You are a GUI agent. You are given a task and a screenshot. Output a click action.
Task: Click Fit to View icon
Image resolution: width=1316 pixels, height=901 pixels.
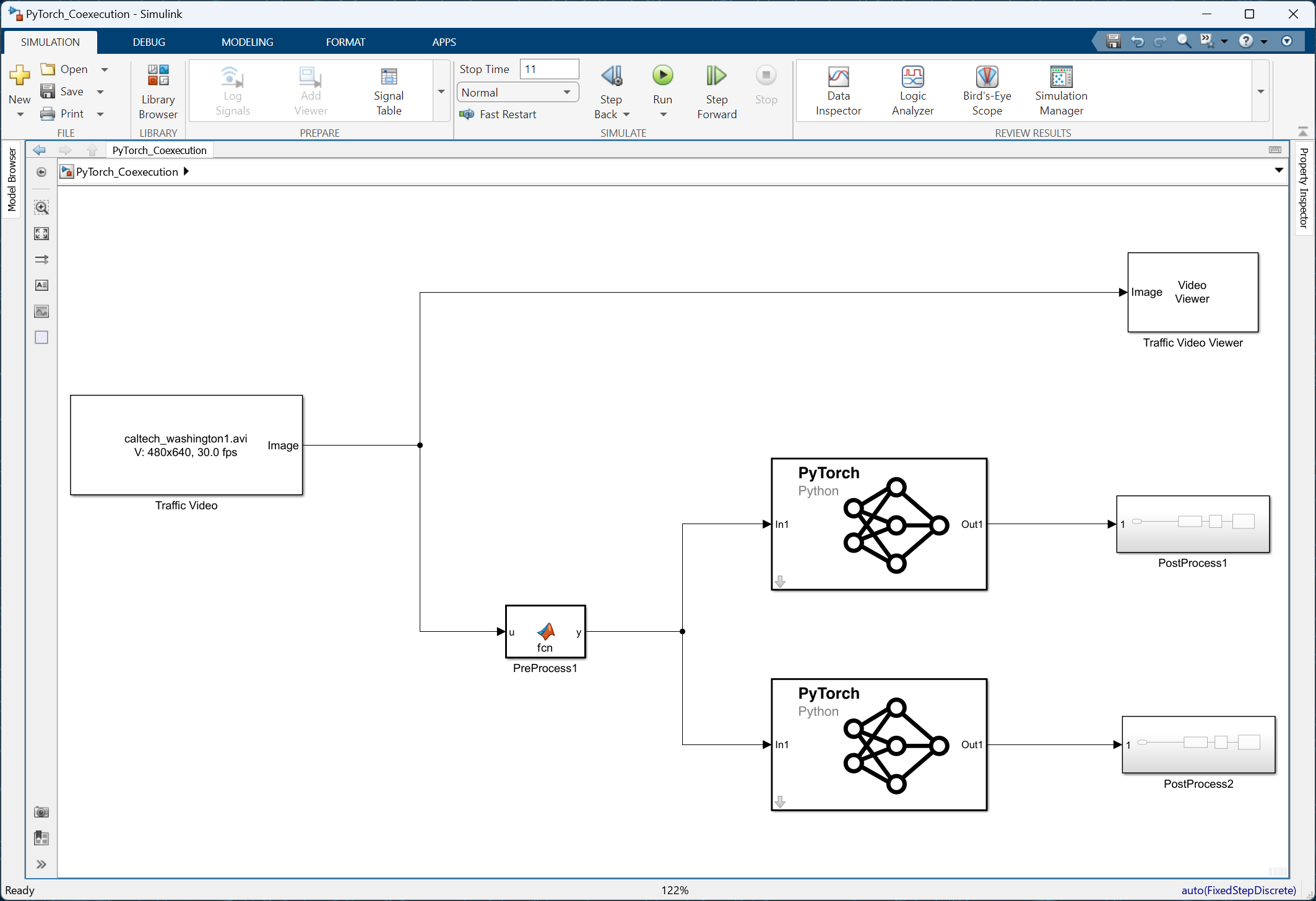41,233
